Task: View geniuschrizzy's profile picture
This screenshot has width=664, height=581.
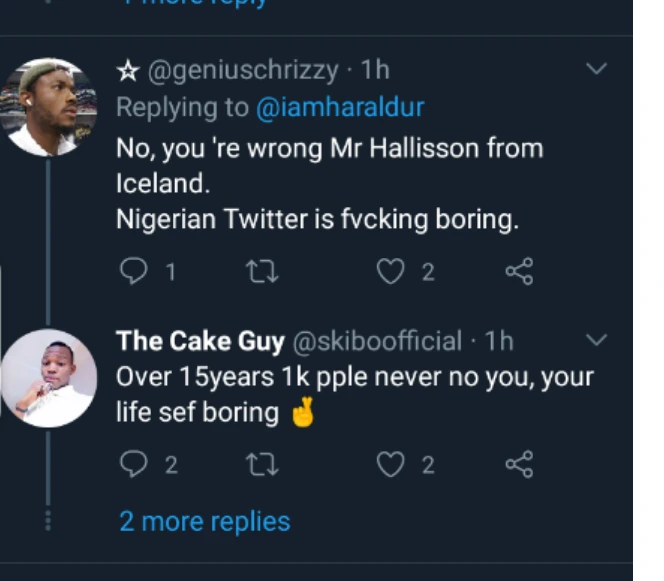Action: 49,107
